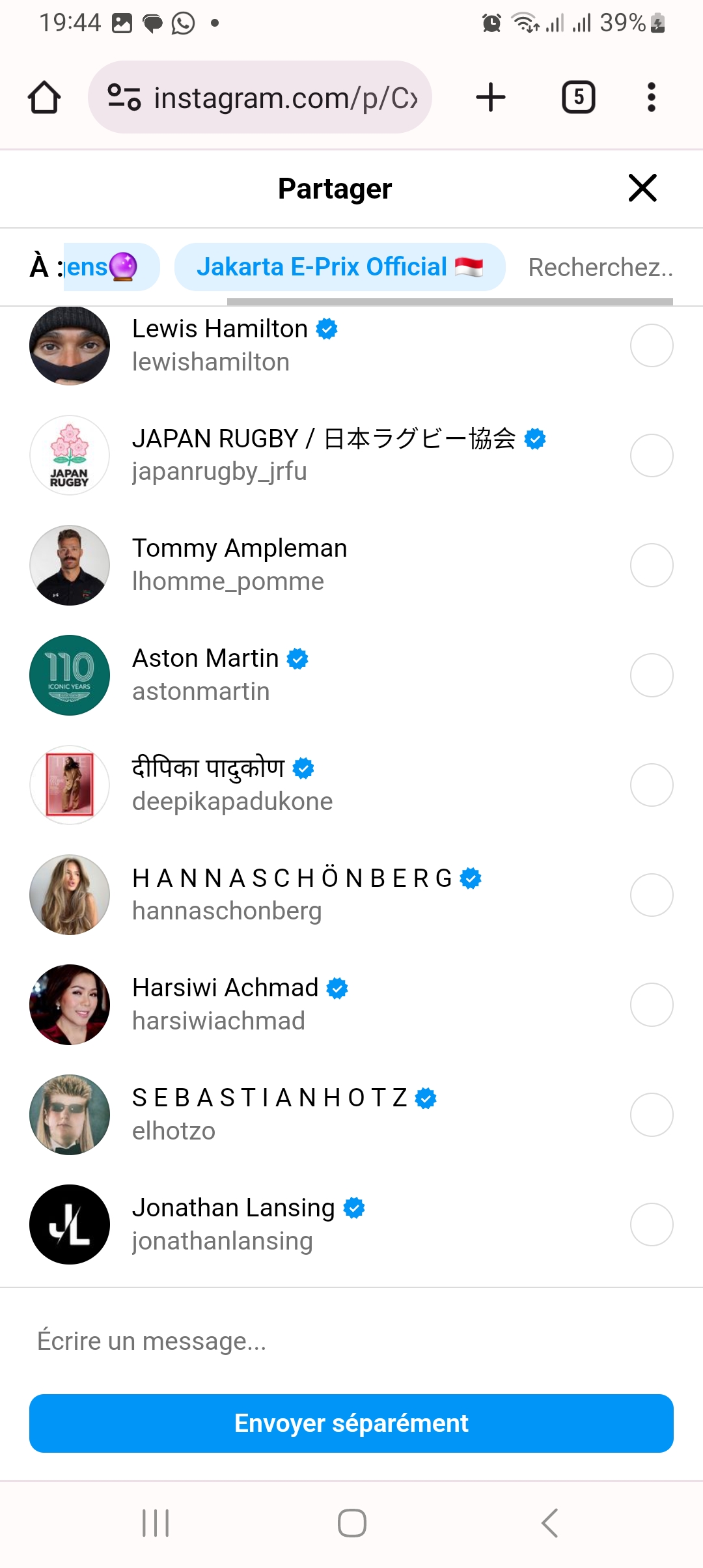Tap the Écrire un message field
This screenshot has height=1568, width=703.
tap(351, 1341)
